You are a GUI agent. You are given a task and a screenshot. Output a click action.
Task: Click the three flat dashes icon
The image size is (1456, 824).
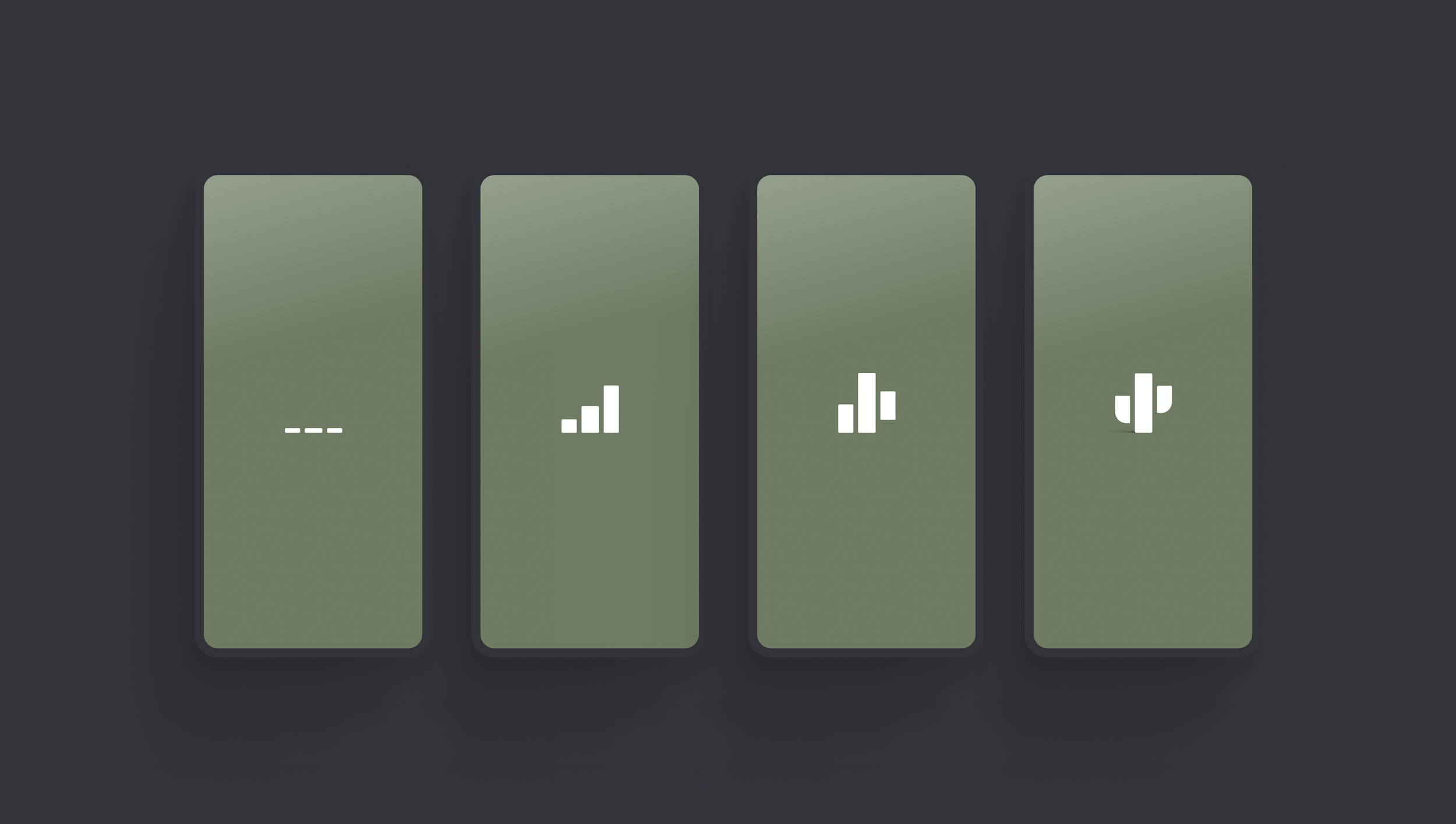tap(313, 431)
